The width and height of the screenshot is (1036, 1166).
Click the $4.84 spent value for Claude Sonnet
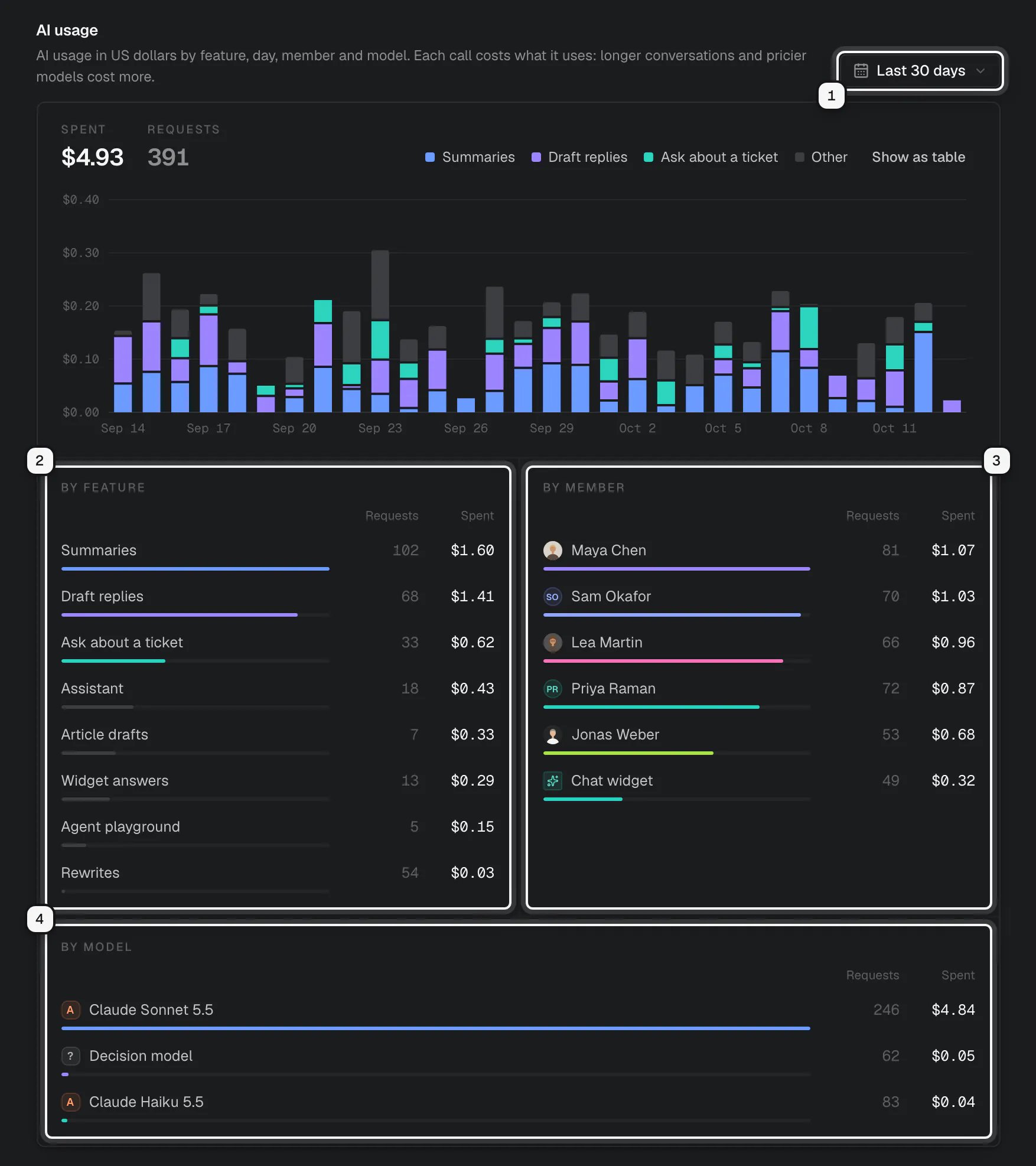(x=953, y=1010)
